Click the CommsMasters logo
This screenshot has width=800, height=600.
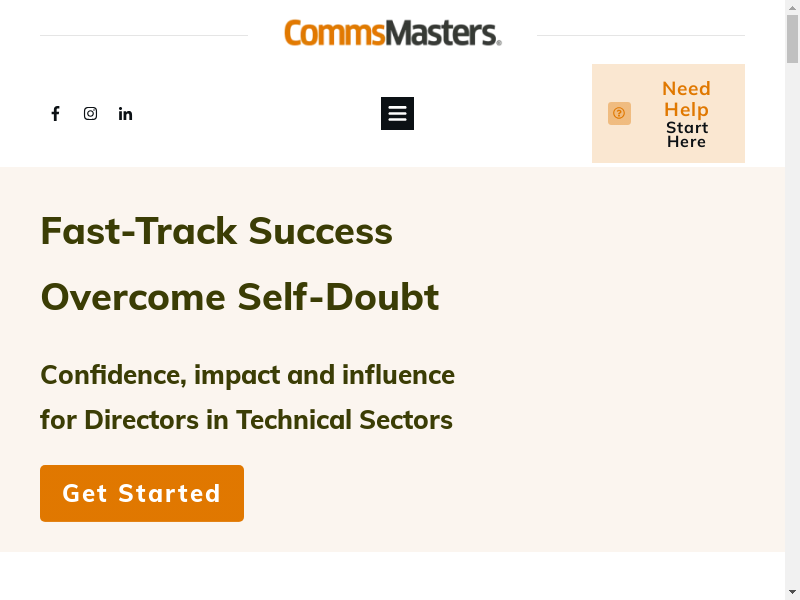tap(392, 33)
